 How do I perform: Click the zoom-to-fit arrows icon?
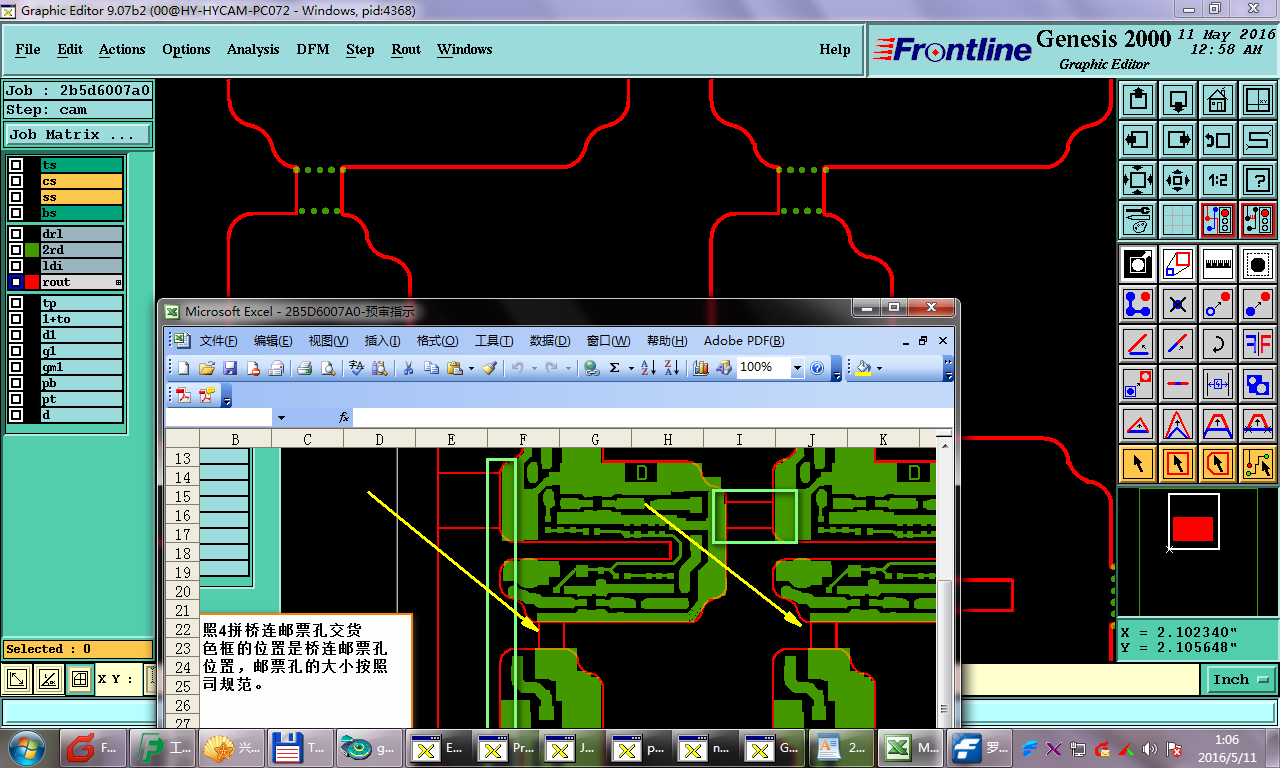coord(1138,181)
